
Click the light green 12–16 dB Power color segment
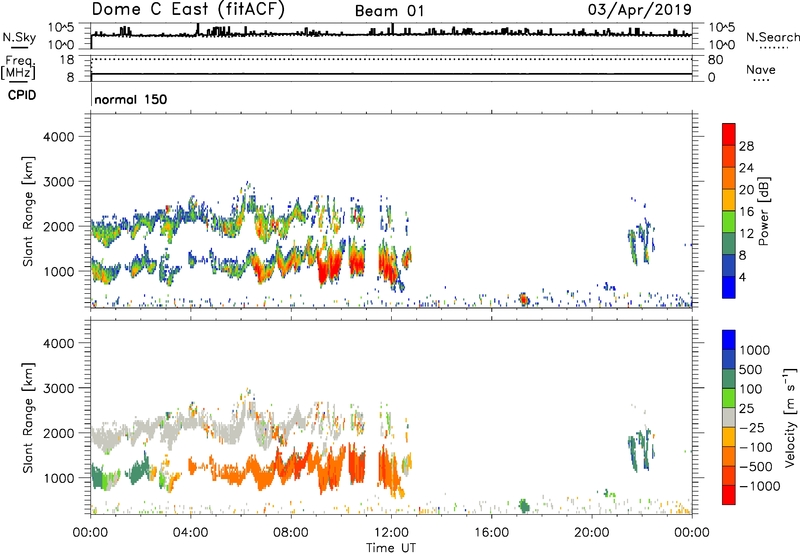click(729, 222)
